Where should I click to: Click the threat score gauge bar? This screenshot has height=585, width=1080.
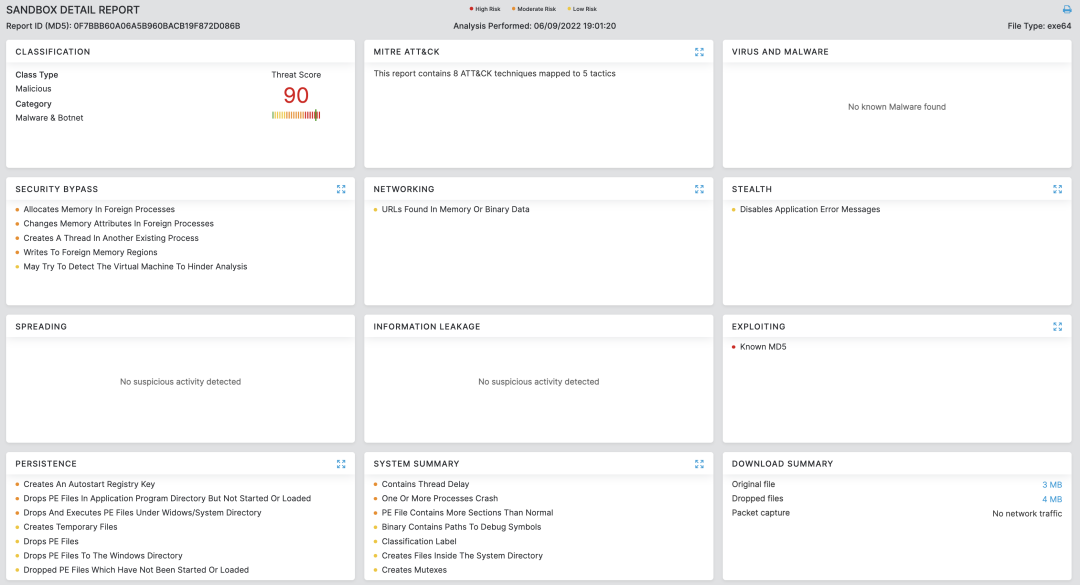(x=296, y=115)
